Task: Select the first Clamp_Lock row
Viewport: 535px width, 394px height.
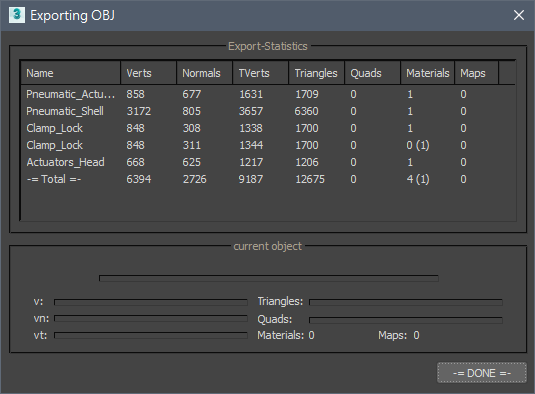Action: pyautogui.click(x=268, y=128)
